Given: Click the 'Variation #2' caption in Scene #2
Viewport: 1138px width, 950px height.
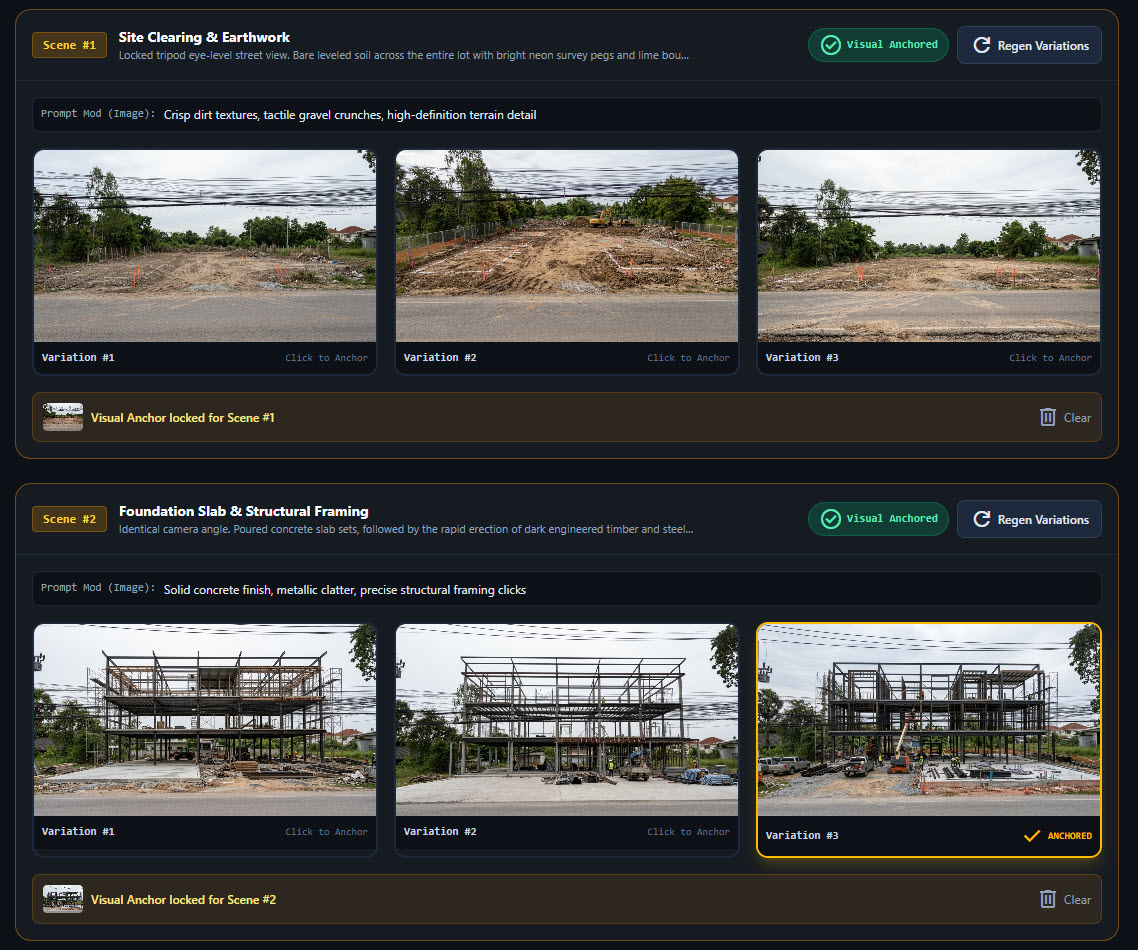Looking at the screenshot, I should pos(440,832).
